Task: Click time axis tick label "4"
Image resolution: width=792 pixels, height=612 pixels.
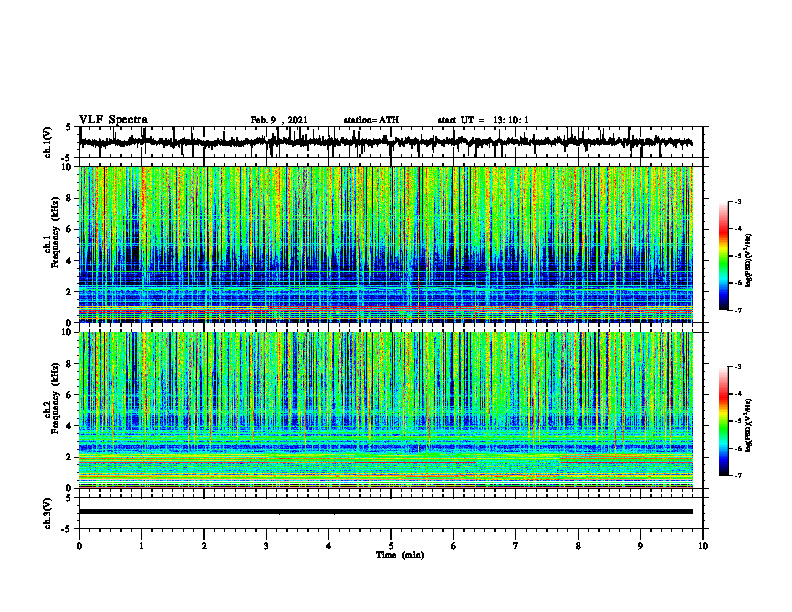Action: click(x=329, y=546)
